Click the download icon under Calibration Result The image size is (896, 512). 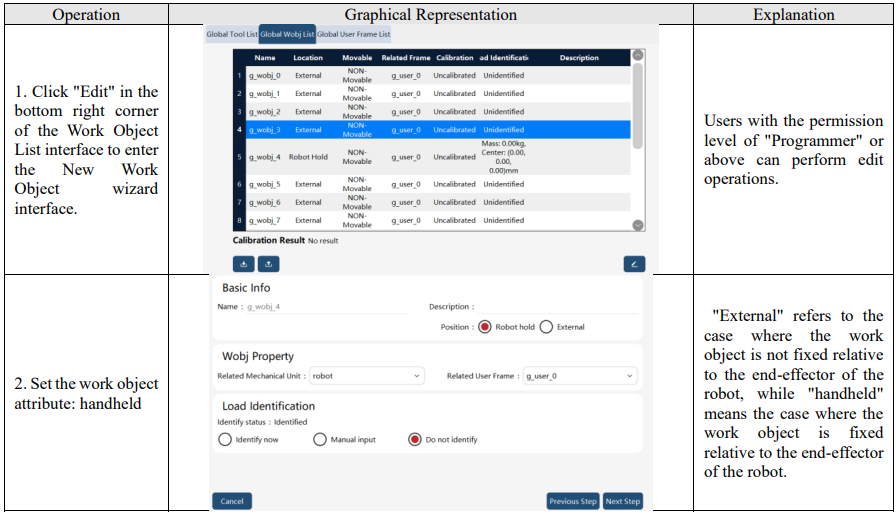243,264
